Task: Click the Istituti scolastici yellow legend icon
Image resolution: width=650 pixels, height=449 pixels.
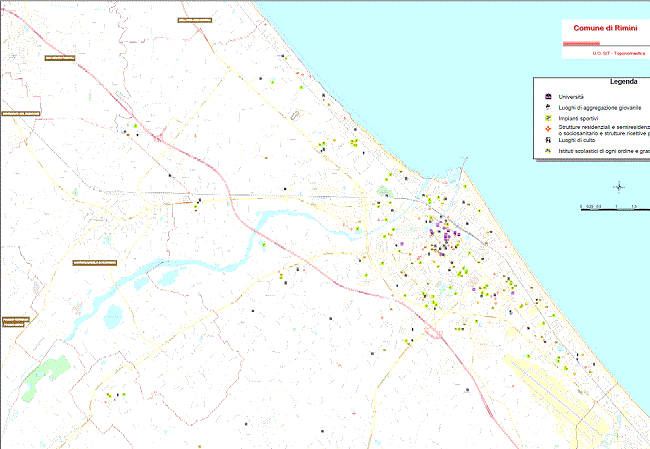Action: (x=548, y=151)
